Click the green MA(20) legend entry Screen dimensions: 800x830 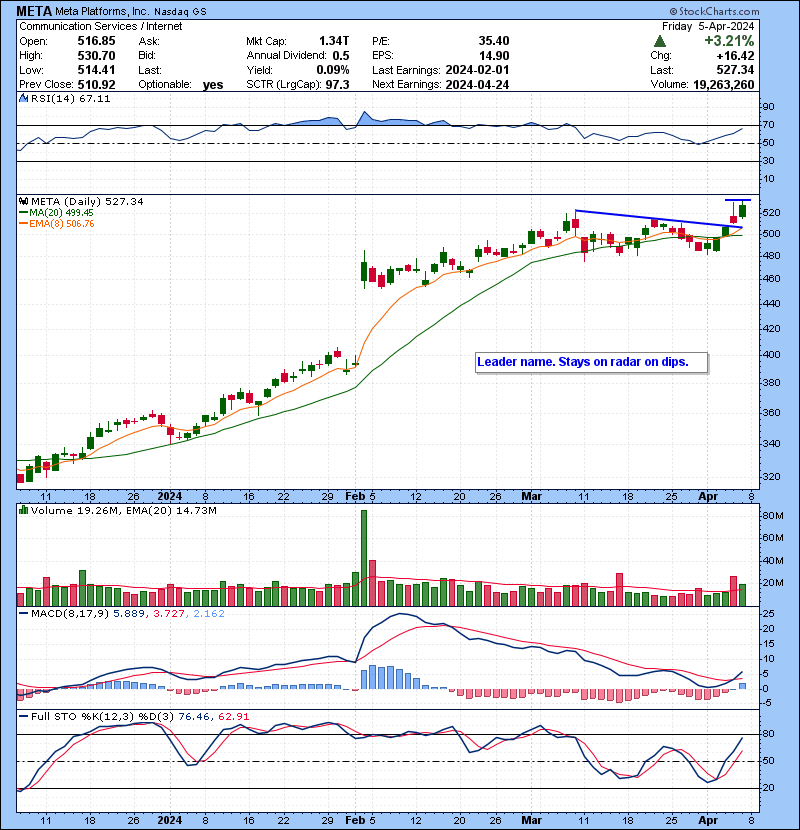(56, 212)
